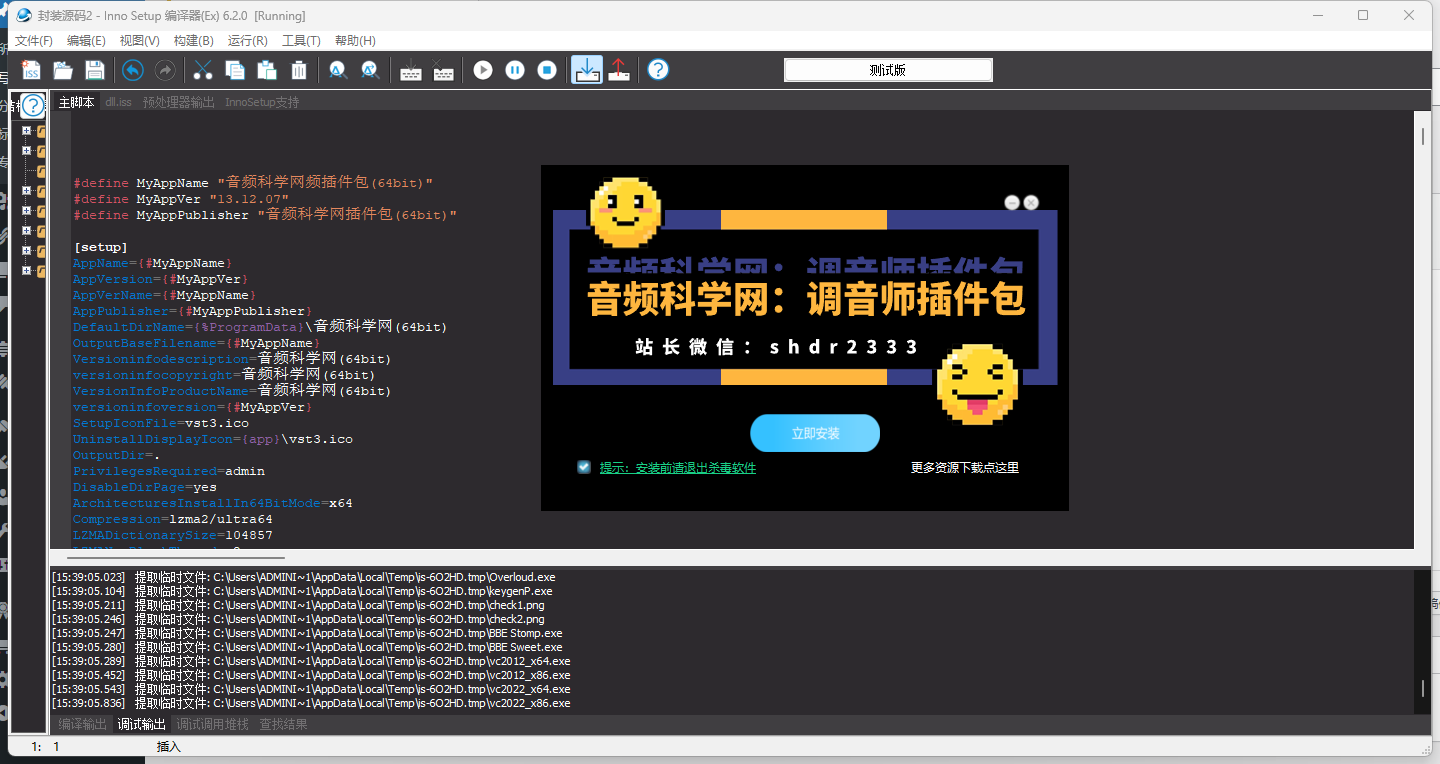
Task: Switch to the 主脚本 tab
Action: pos(76,102)
